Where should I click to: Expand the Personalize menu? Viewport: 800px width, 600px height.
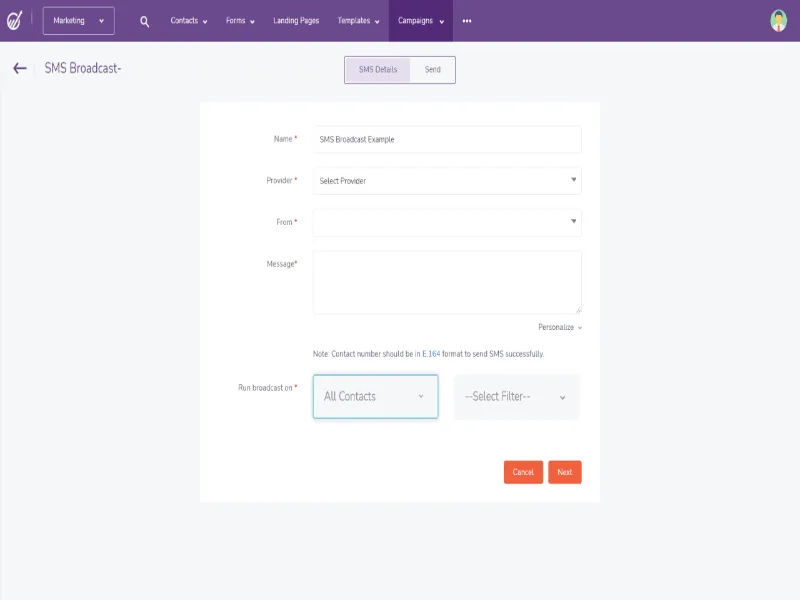tap(560, 328)
